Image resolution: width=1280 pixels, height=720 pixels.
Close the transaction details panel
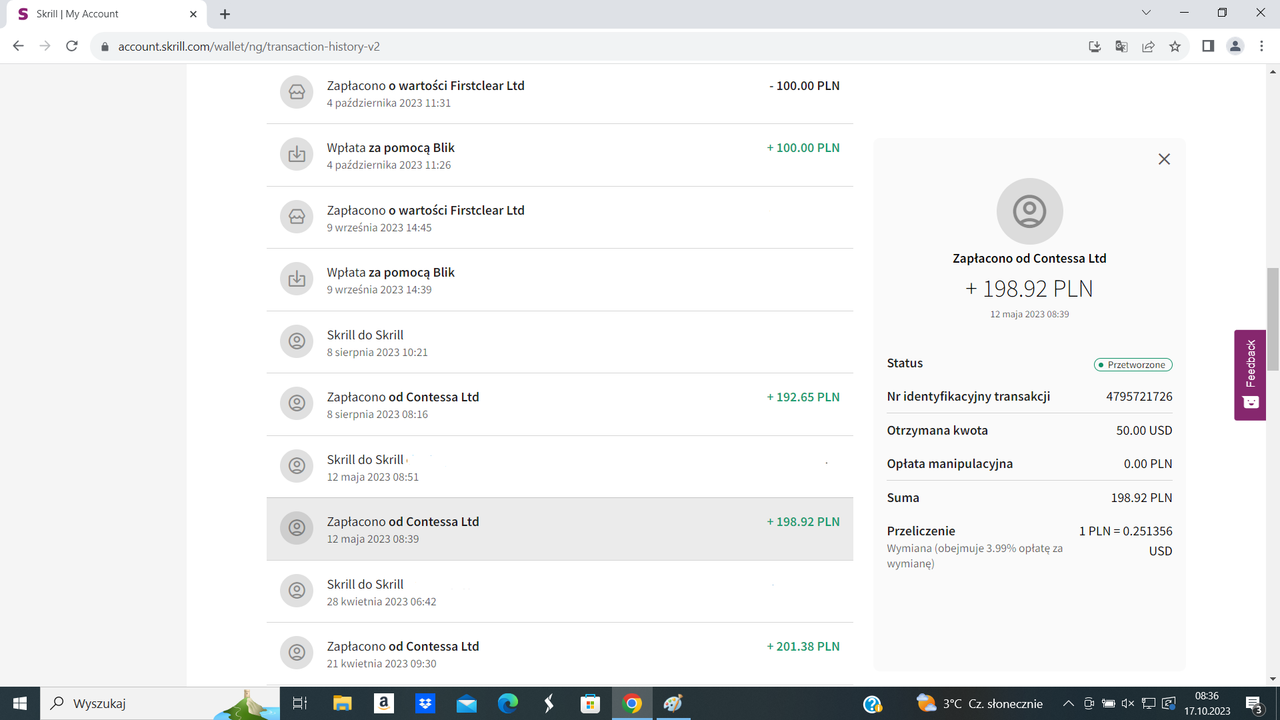[x=1164, y=159]
